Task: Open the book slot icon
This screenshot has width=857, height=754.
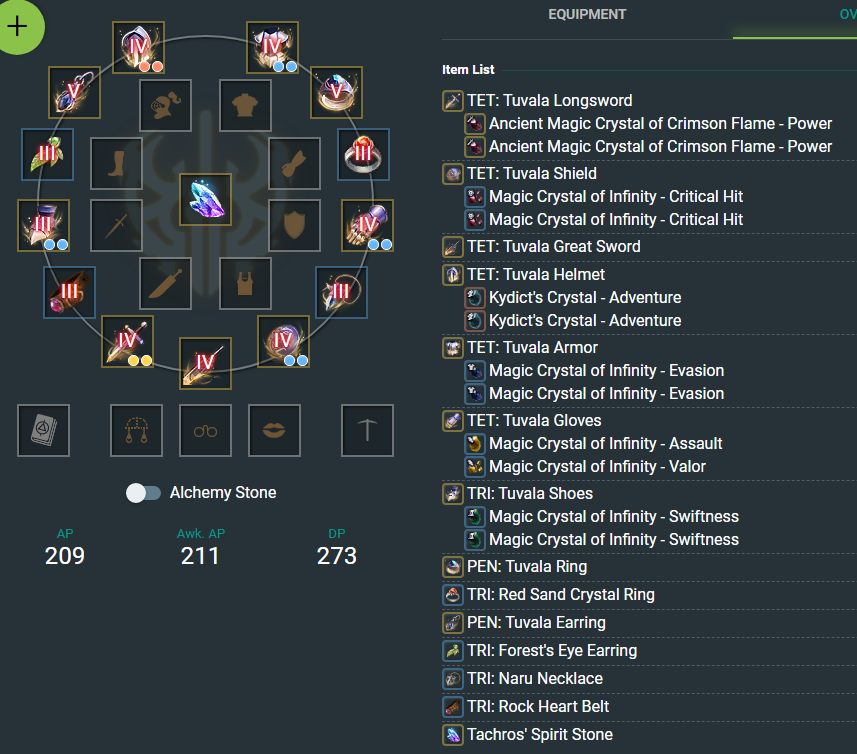Action: [43, 431]
